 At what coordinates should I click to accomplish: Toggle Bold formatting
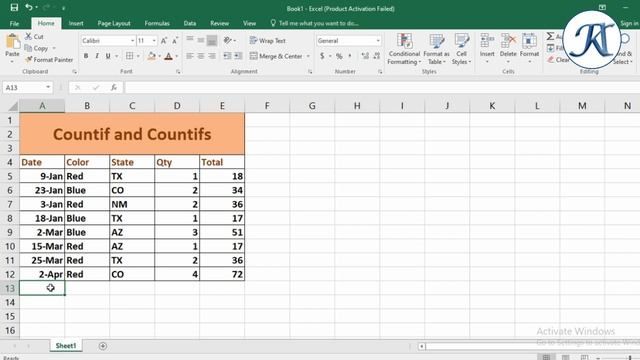click(86, 56)
